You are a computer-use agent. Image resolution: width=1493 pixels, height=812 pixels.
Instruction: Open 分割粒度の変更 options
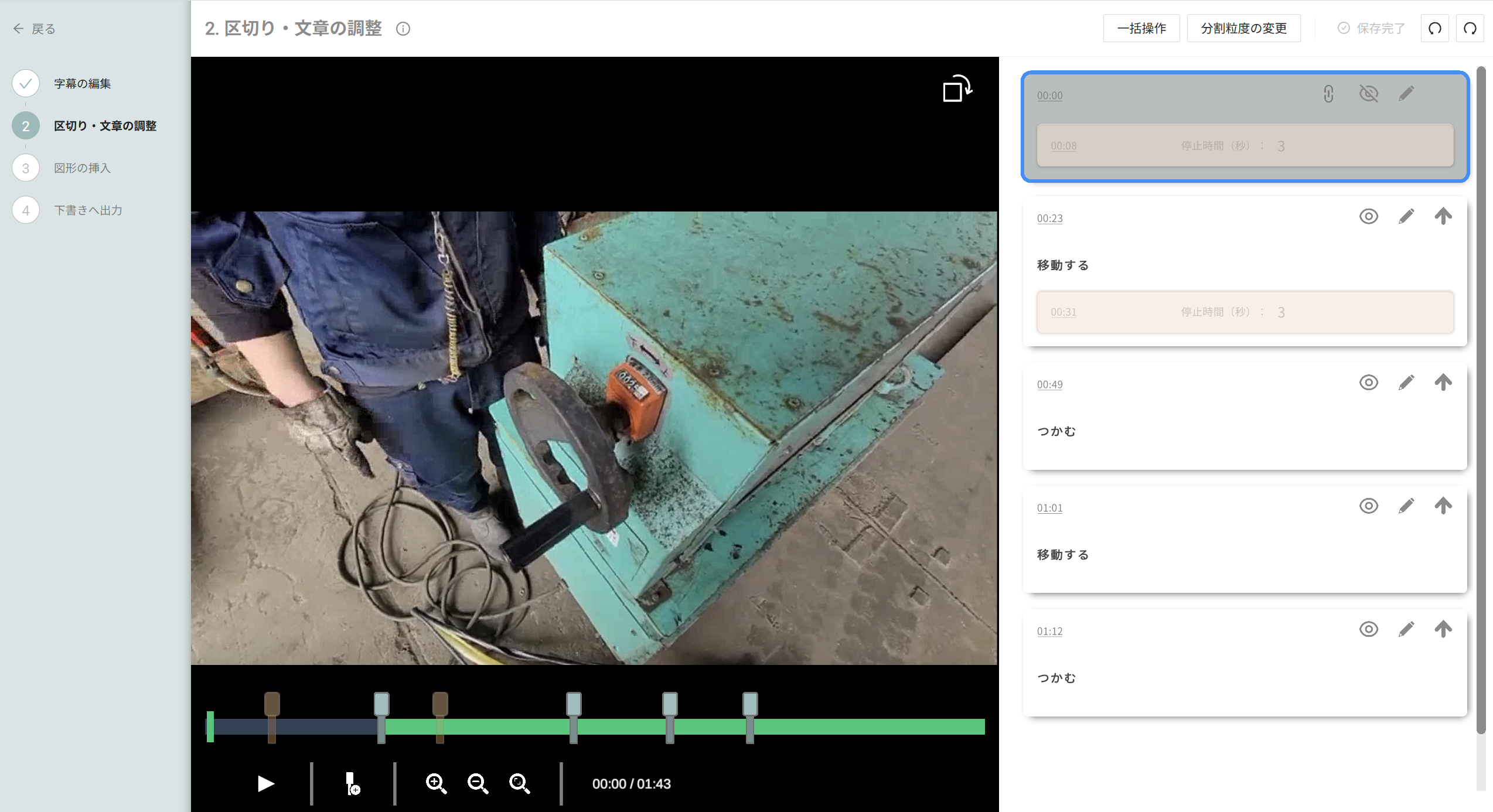[1243, 28]
